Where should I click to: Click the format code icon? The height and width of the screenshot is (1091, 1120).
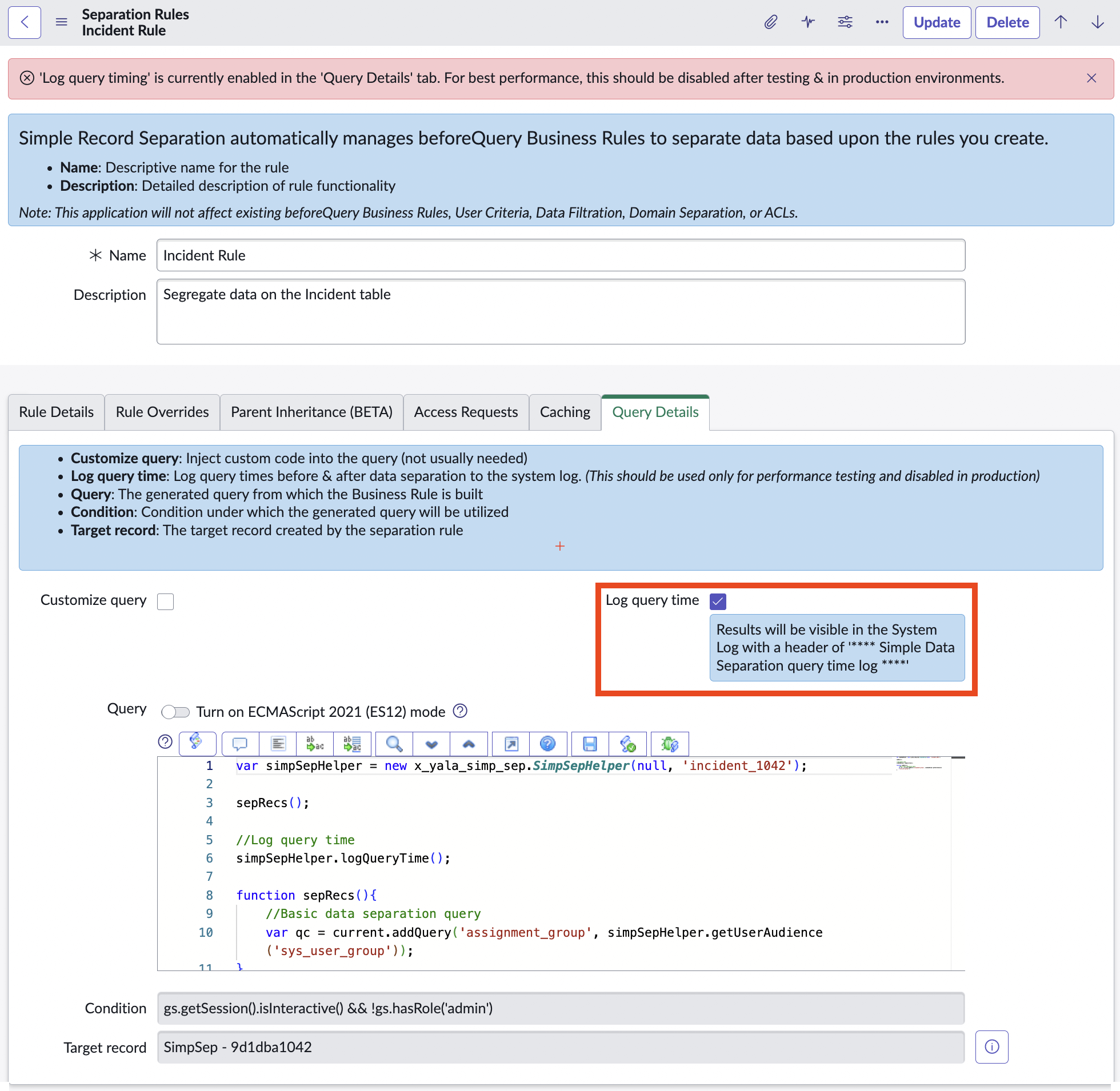point(278,744)
